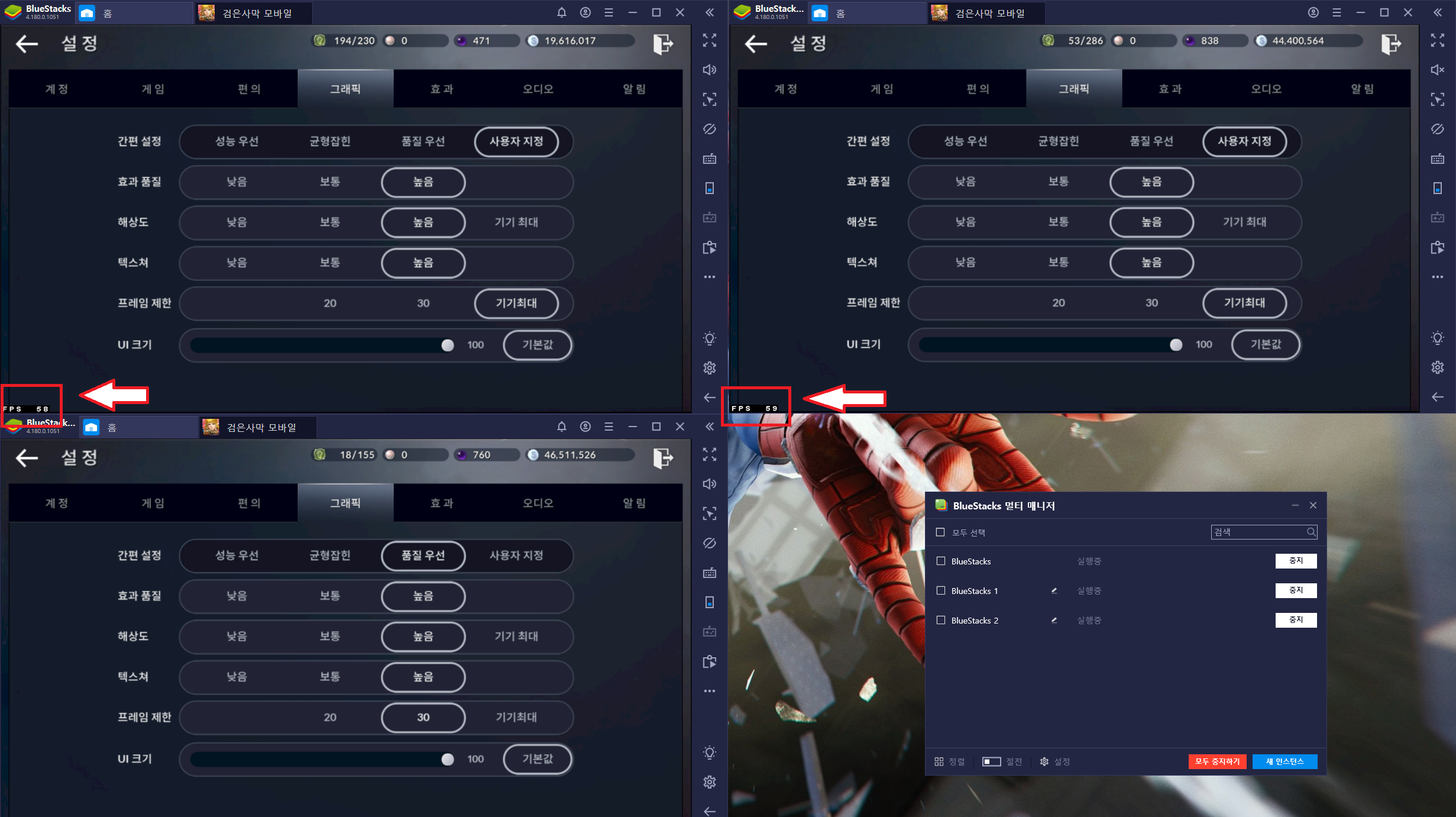The height and width of the screenshot is (817, 1456).
Task: Check the 모두 선택 select-all checkbox
Action: pos(940,532)
